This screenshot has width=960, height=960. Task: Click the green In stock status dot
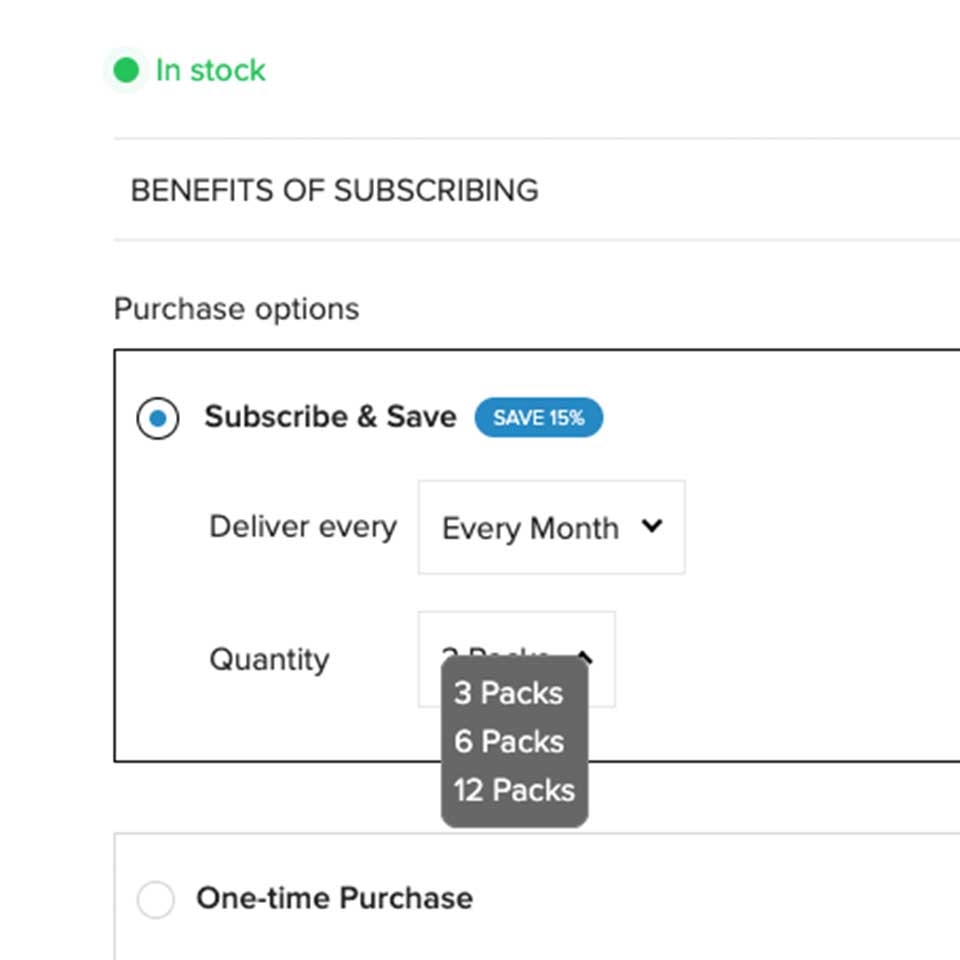(126, 71)
